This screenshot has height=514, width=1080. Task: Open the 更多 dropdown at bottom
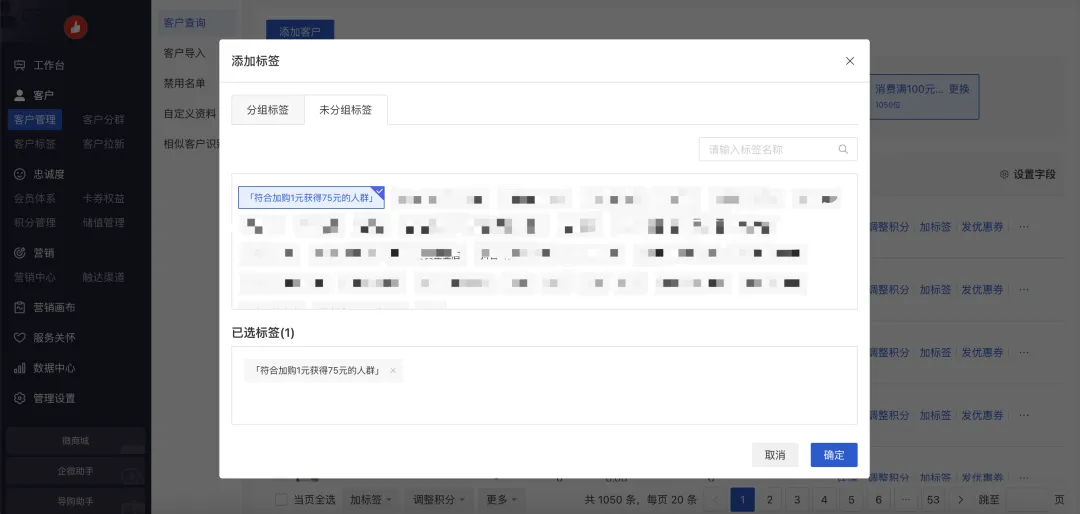498,499
